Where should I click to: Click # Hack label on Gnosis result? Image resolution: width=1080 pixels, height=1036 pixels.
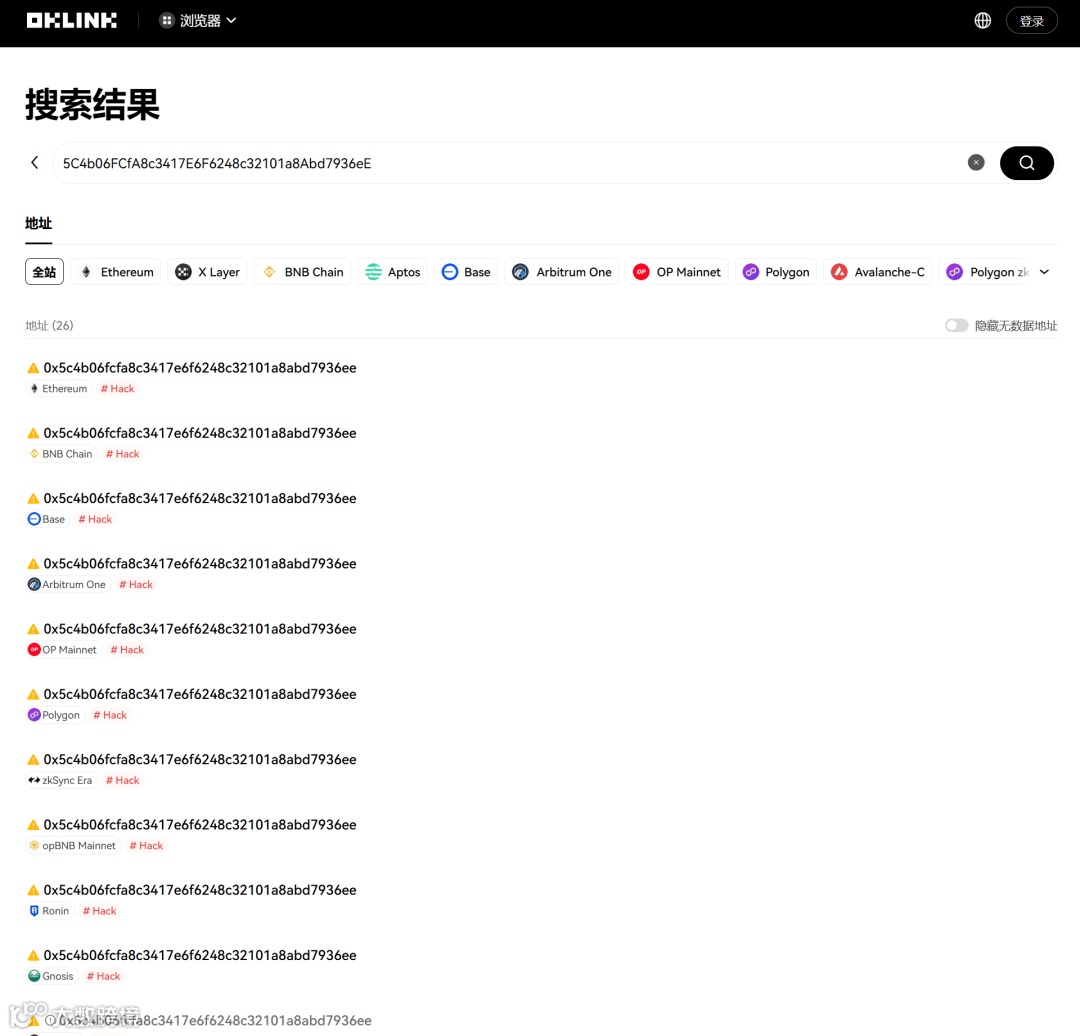tap(104, 976)
